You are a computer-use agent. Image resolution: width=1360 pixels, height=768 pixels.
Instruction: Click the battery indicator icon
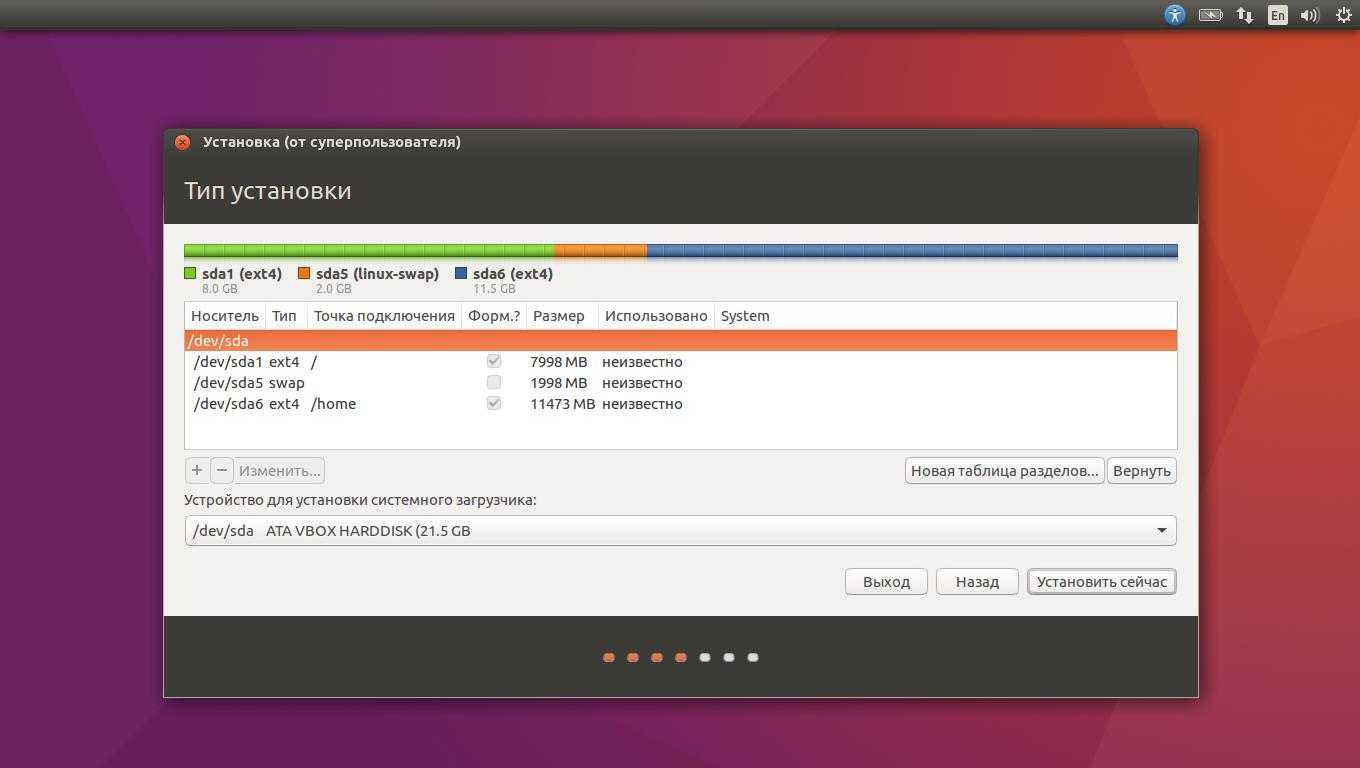point(1210,15)
